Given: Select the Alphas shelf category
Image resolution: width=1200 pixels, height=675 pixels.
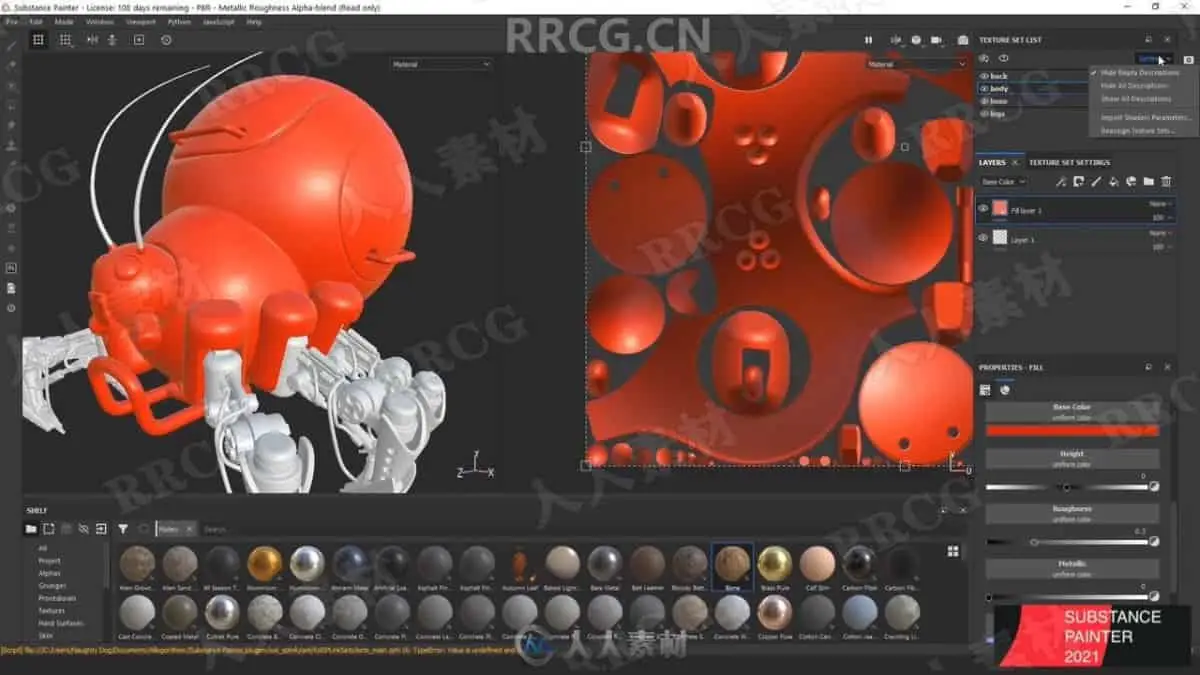Looking at the screenshot, I should pyautogui.click(x=48, y=573).
